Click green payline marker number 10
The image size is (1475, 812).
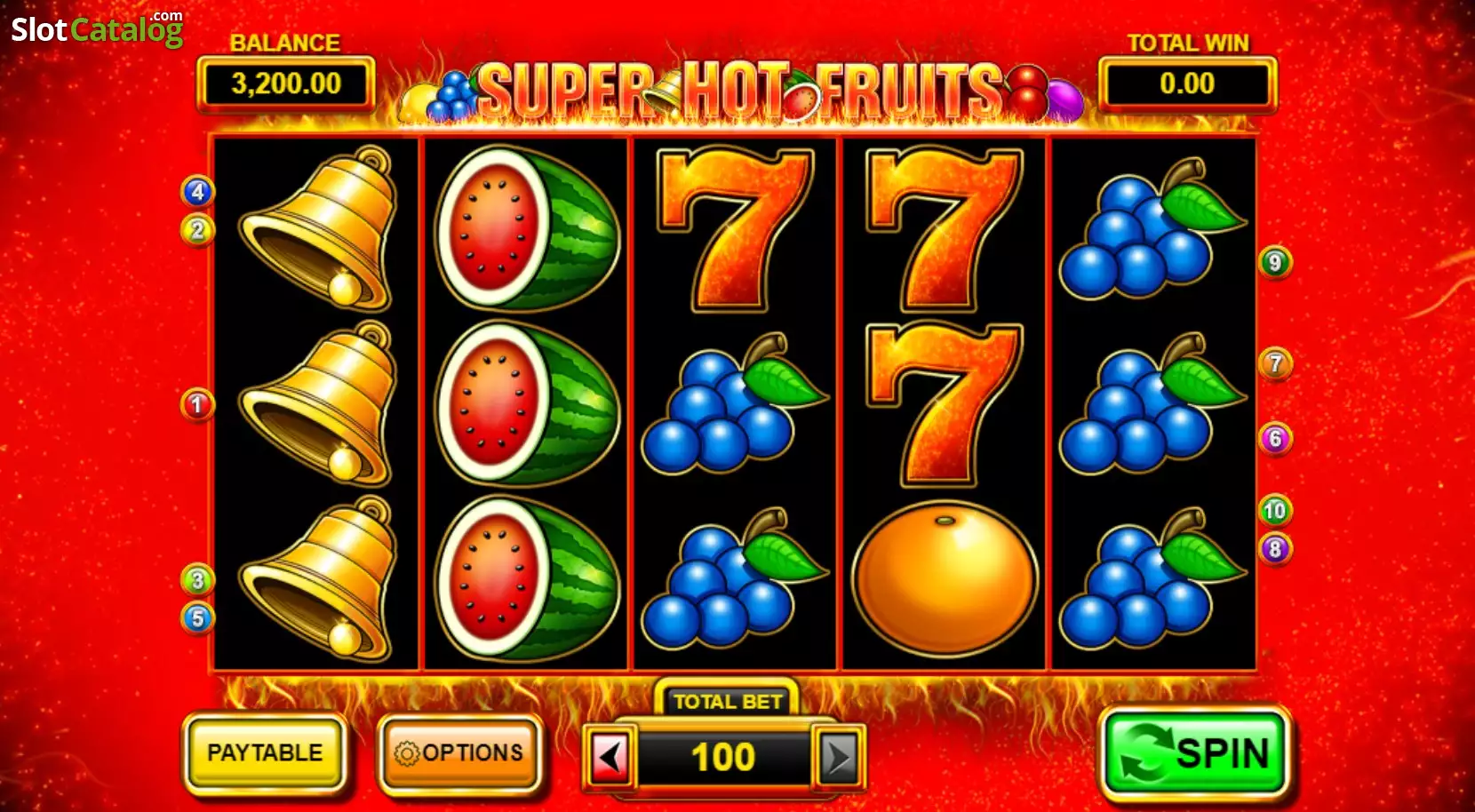point(1275,511)
